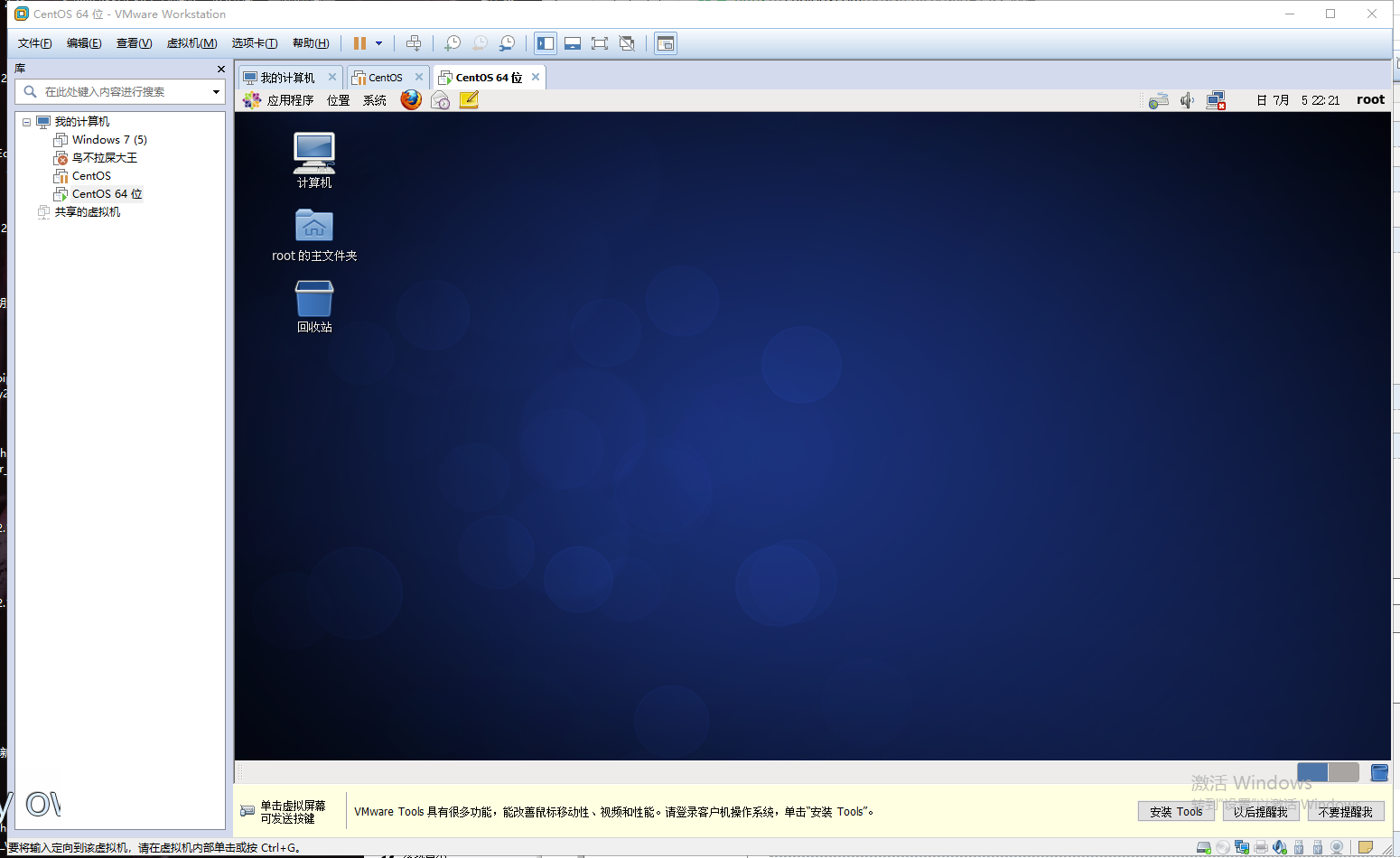The height and width of the screenshot is (858, 1400).
Task: Click the 安装 Tools button
Action: (x=1176, y=812)
